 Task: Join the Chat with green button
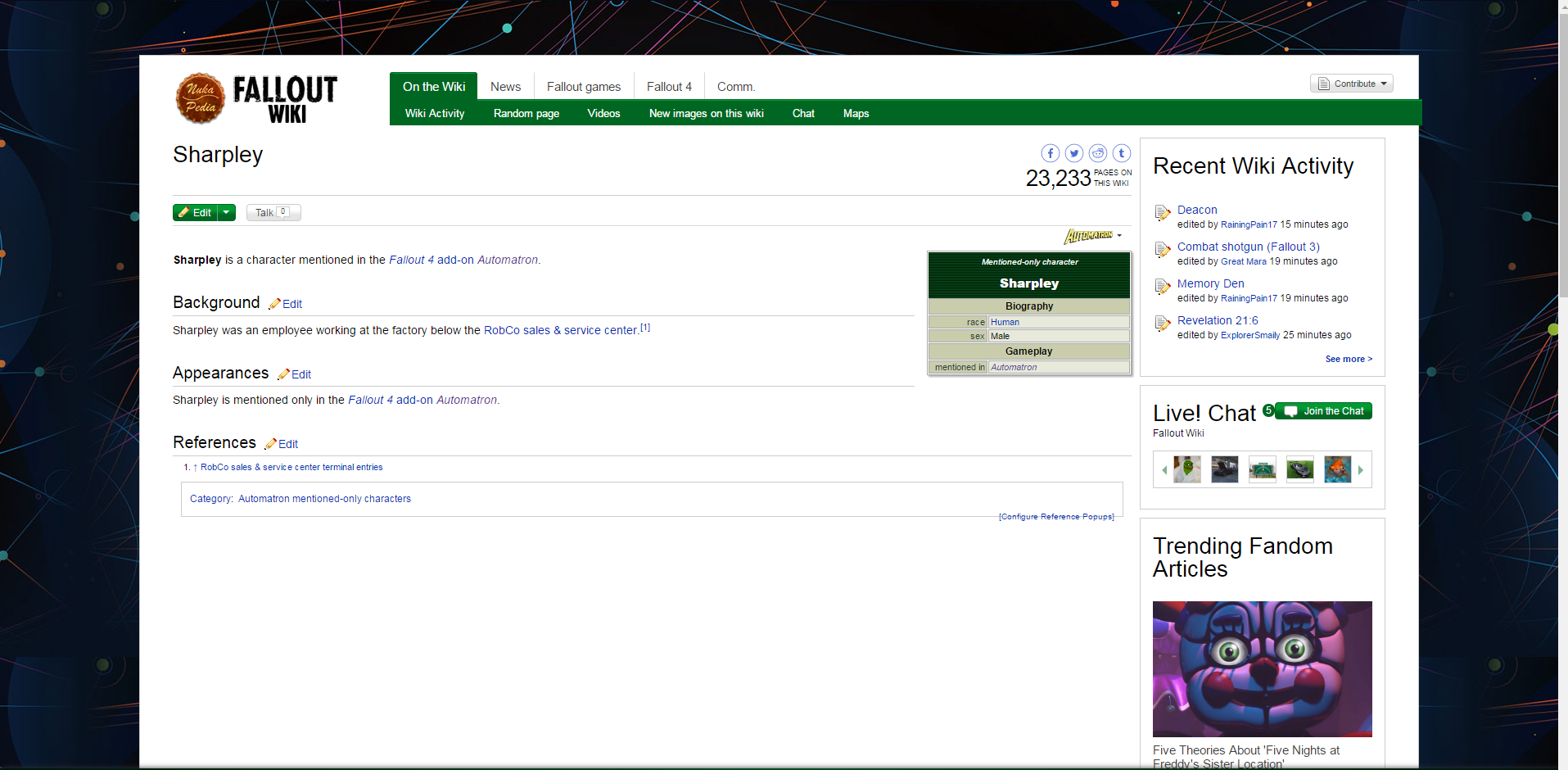(1324, 410)
